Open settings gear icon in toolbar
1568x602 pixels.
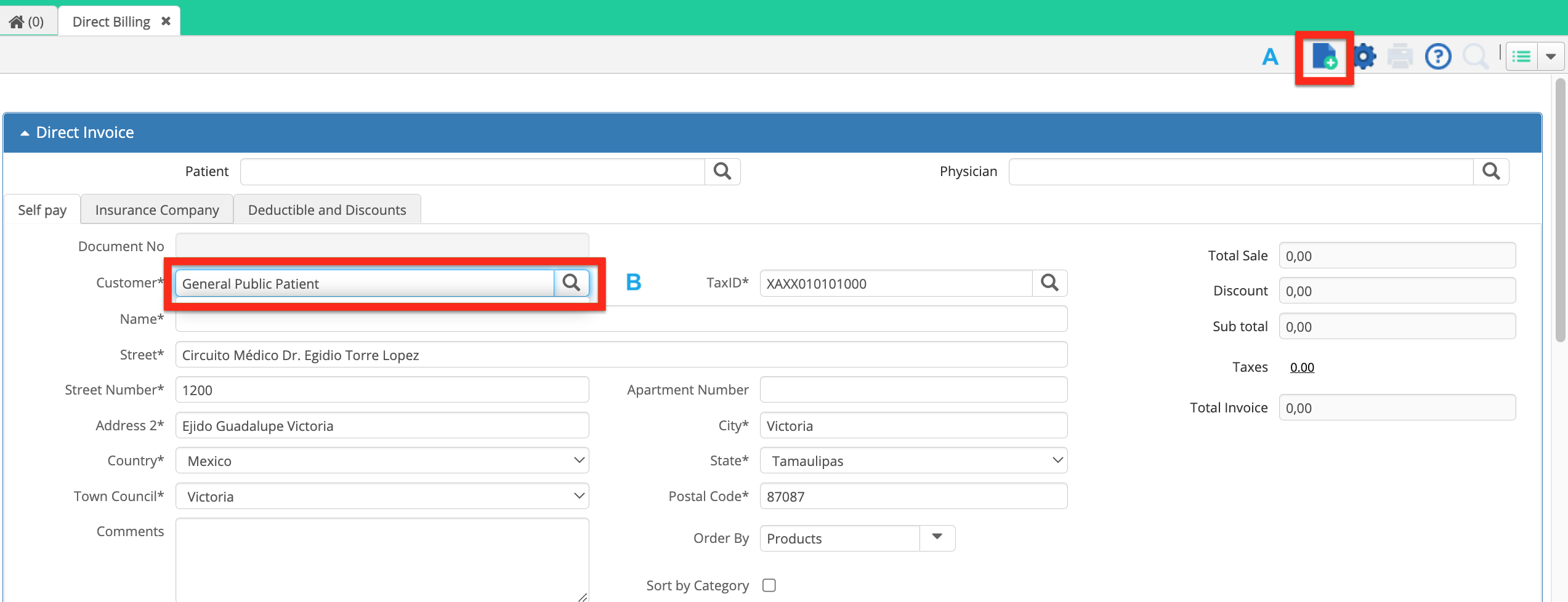click(x=1365, y=57)
